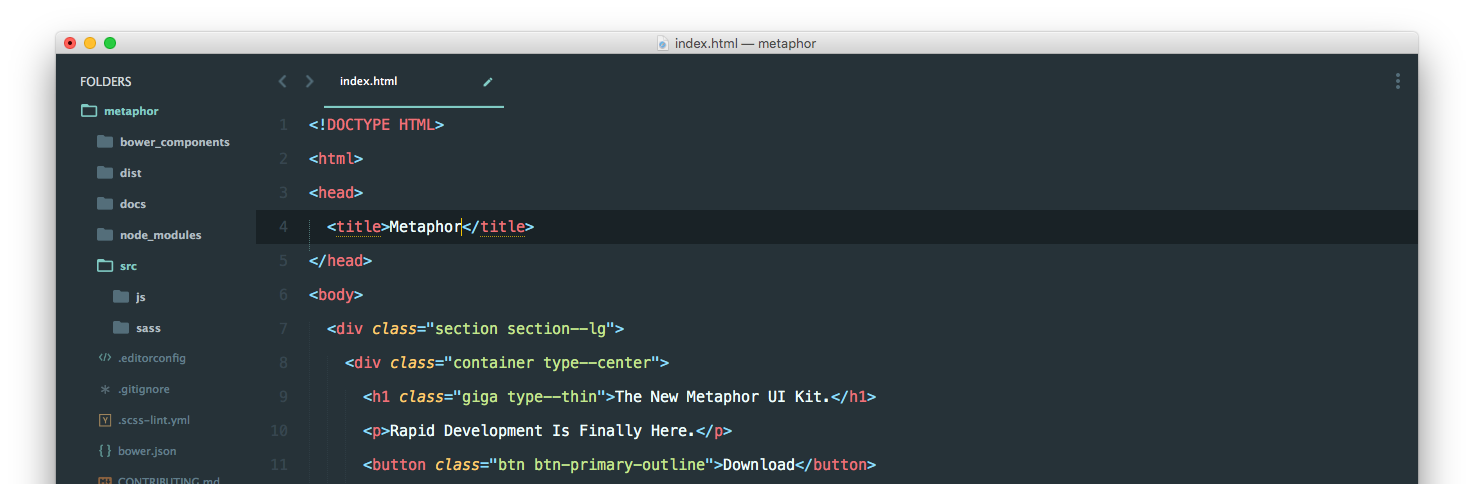This screenshot has height=484, width=1474.
Task: Click the pencil icon on index.html tab
Action: pos(488,82)
